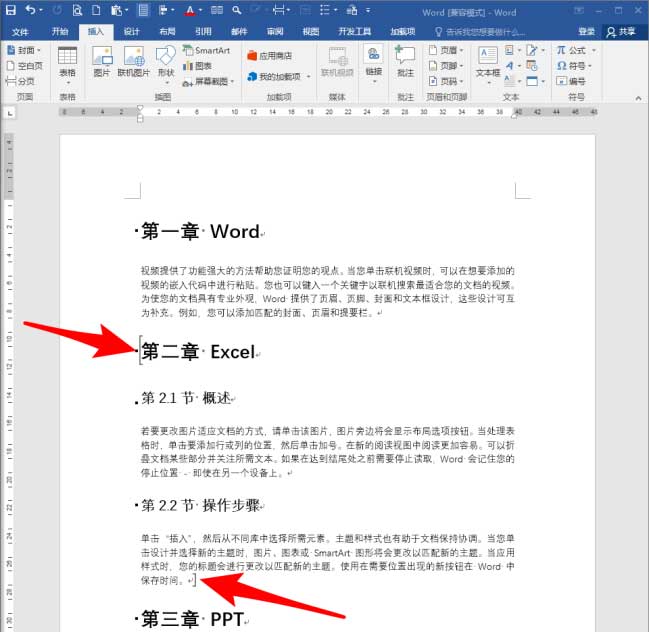
Task: Click the sign in (登录) button
Action: [587, 31]
